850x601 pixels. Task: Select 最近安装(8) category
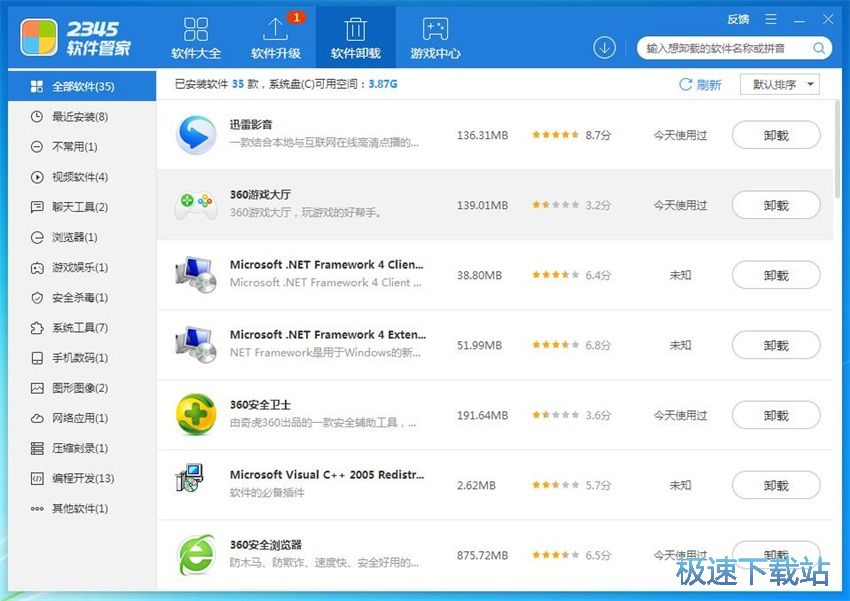[x=82, y=117]
